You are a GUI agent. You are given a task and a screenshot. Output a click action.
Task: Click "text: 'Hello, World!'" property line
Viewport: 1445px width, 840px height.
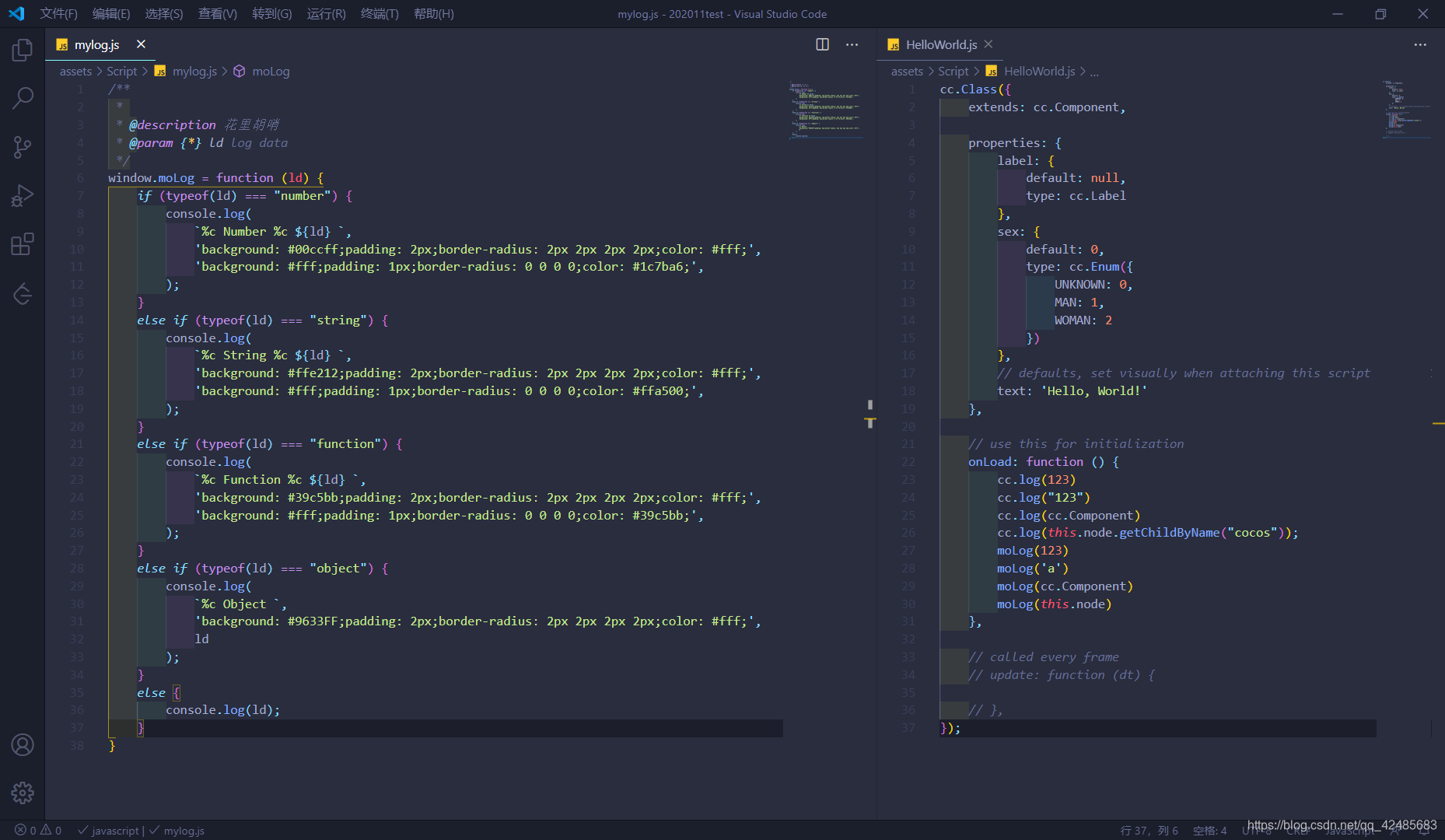pyautogui.click(x=1072, y=390)
